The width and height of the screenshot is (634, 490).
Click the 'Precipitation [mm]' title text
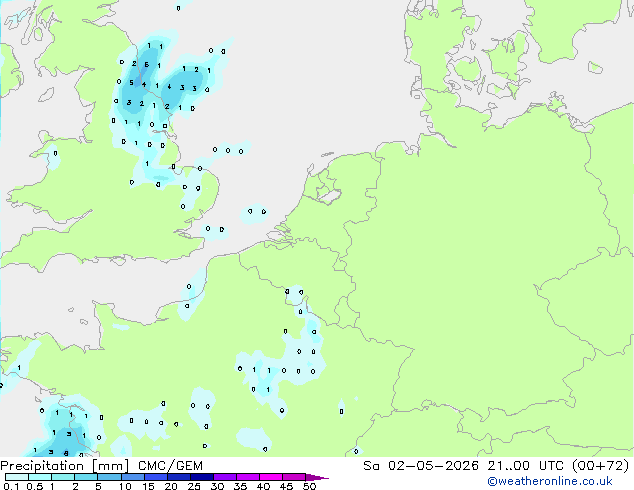65,466
